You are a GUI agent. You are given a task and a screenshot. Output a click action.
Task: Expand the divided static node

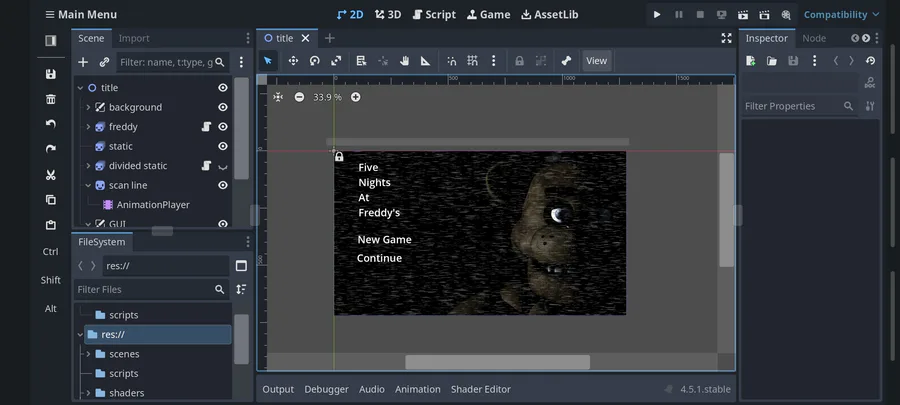coord(88,166)
